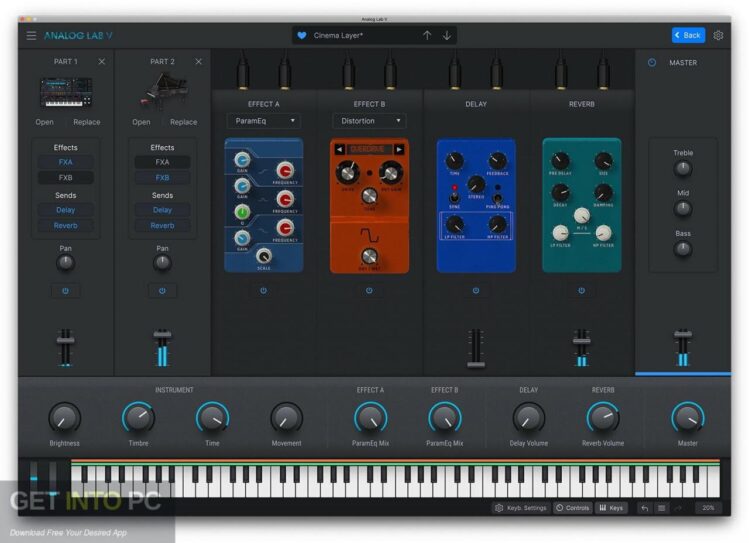Click the Timbre macro knob
This screenshot has width=749, height=543.
tap(139, 418)
